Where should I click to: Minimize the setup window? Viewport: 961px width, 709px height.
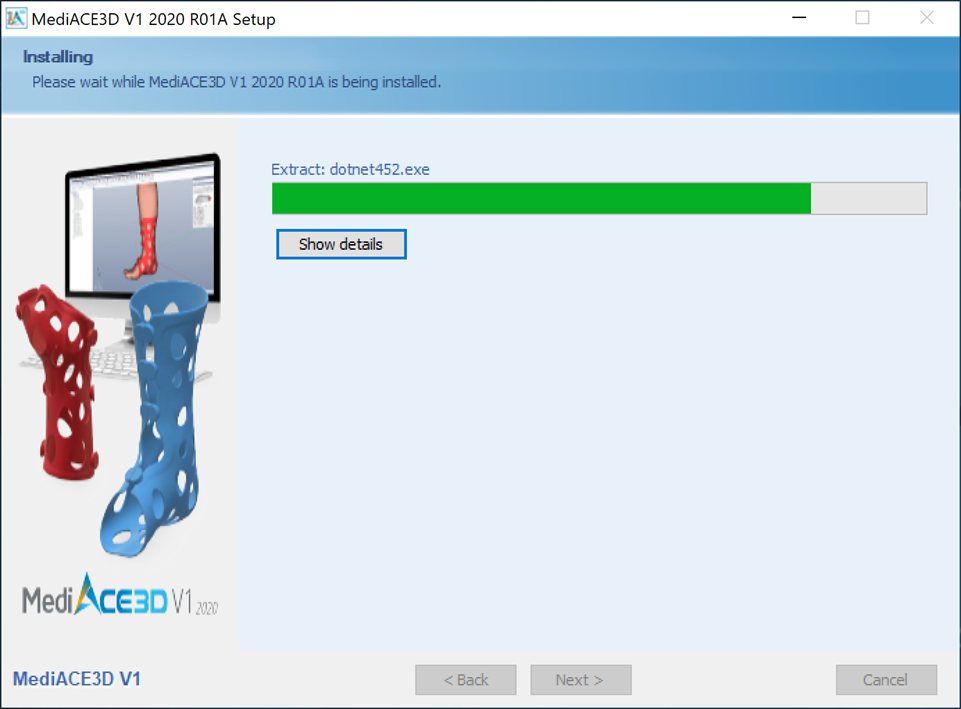(799, 18)
